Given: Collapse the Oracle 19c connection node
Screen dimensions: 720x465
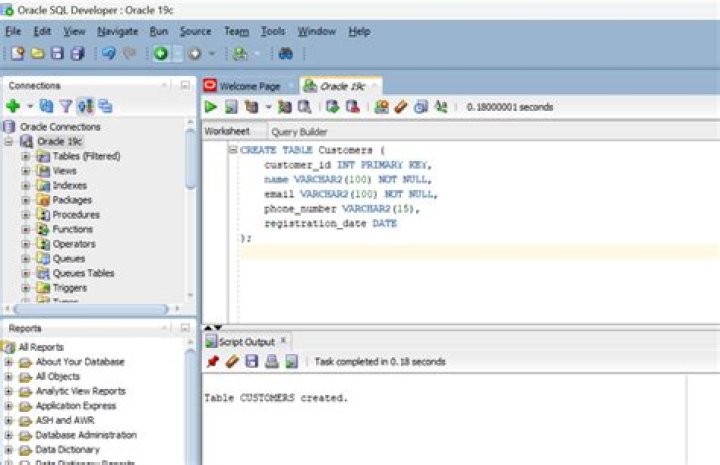Looking at the screenshot, I should click(x=9, y=142).
